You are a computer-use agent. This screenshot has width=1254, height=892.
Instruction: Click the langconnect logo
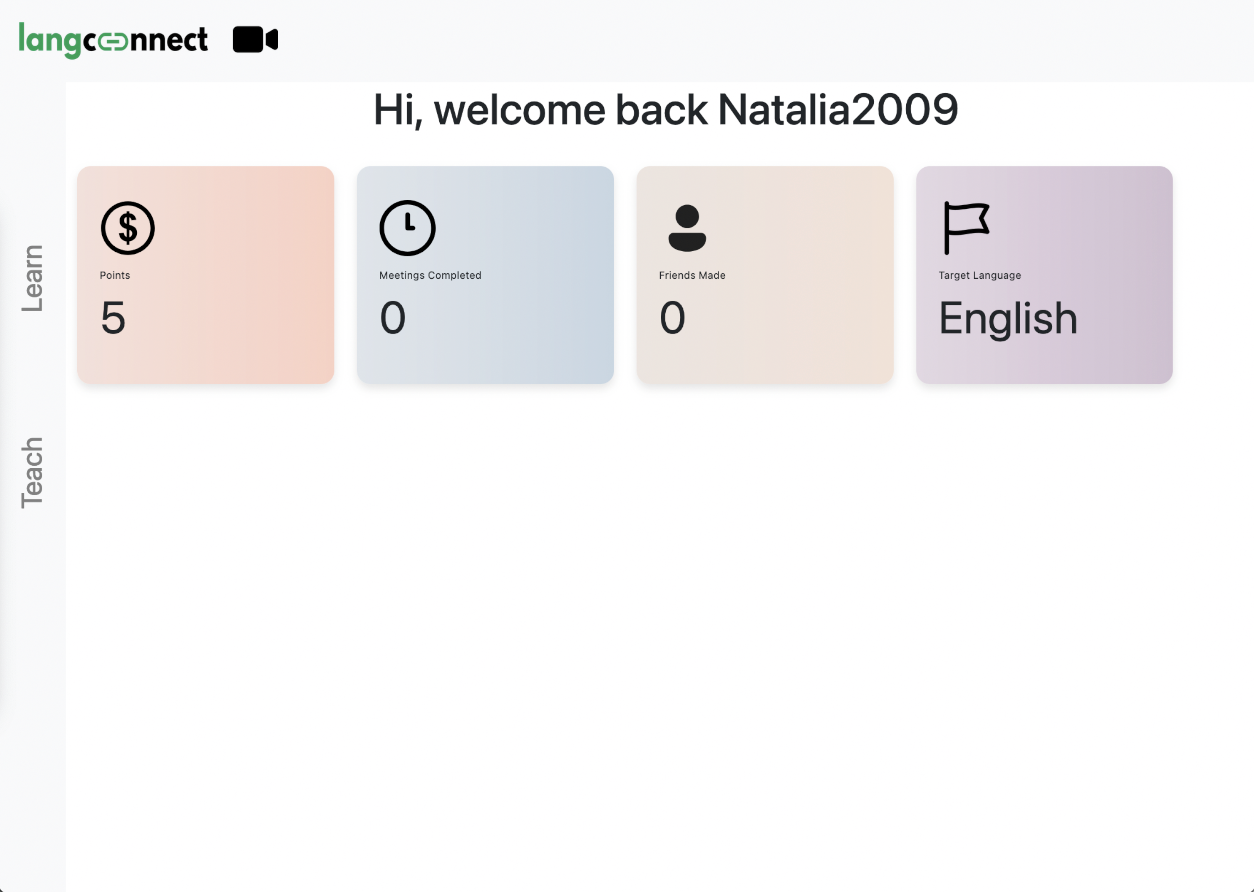click(113, 40)
